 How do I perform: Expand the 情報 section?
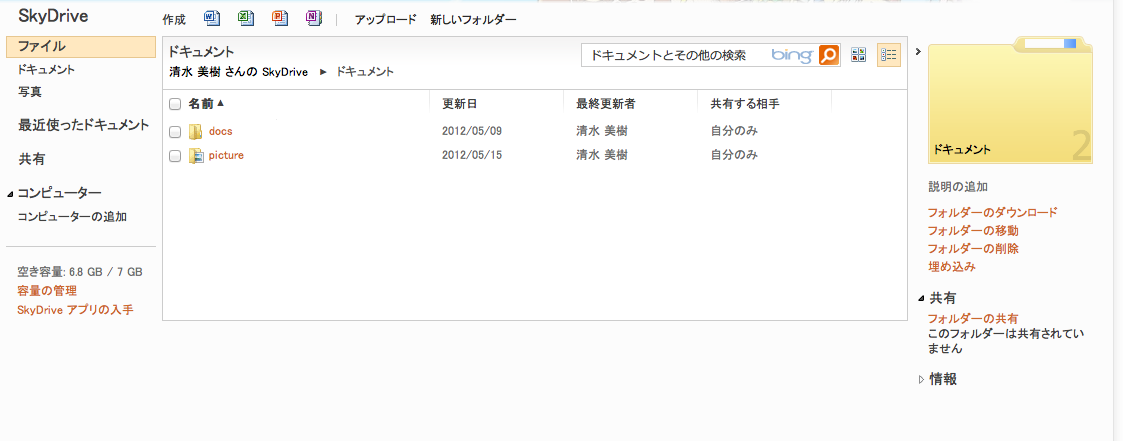click(922, 380)
